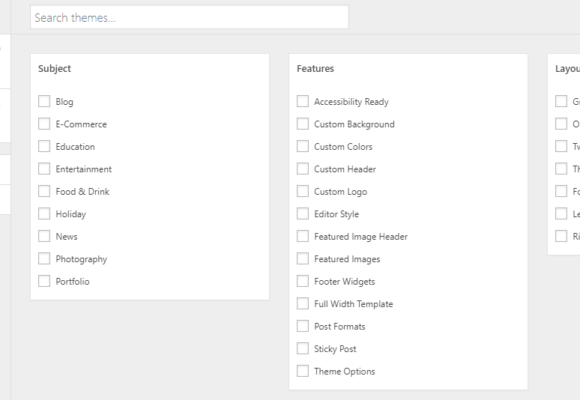Tick the Photography subject checkbox
Screen dimensions: 580x400
(x=44, y=259)
